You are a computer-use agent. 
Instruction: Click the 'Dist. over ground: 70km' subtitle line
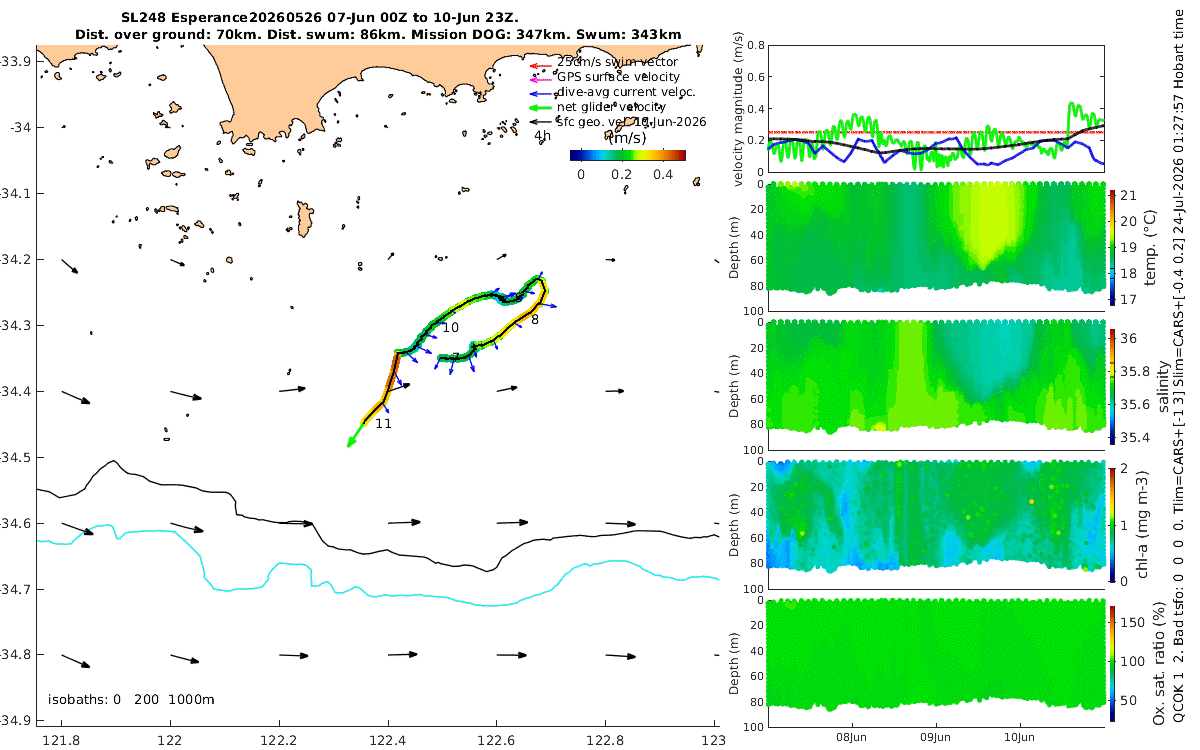378,34
